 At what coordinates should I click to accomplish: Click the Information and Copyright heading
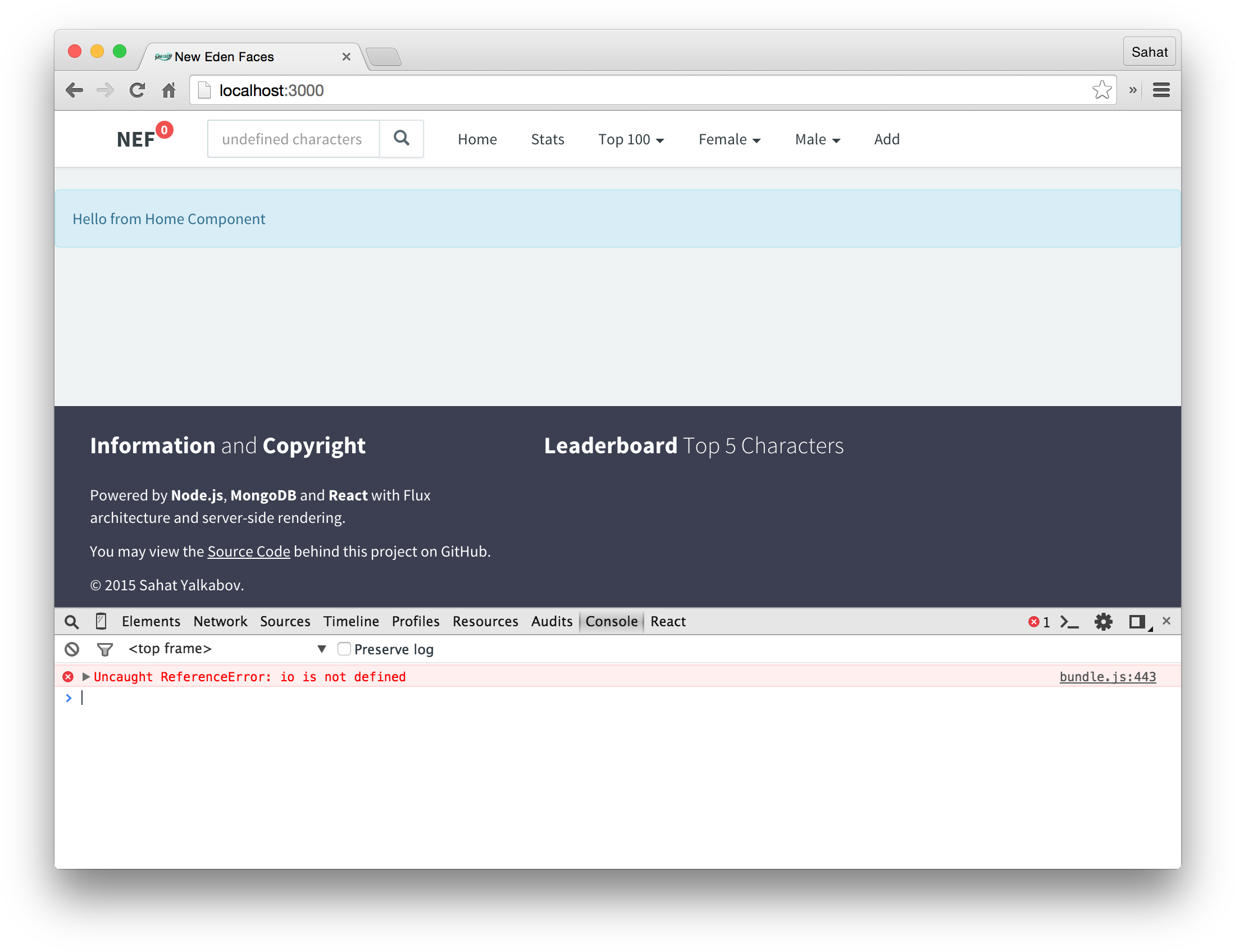tap(227, 446)
